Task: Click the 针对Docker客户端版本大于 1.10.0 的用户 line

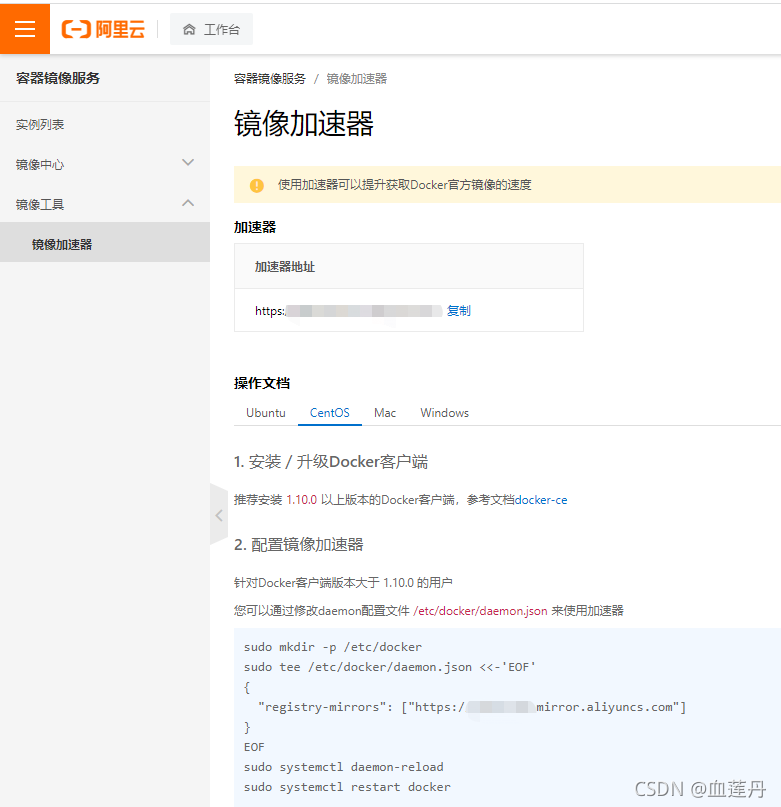Action: (x=343, y=583)
